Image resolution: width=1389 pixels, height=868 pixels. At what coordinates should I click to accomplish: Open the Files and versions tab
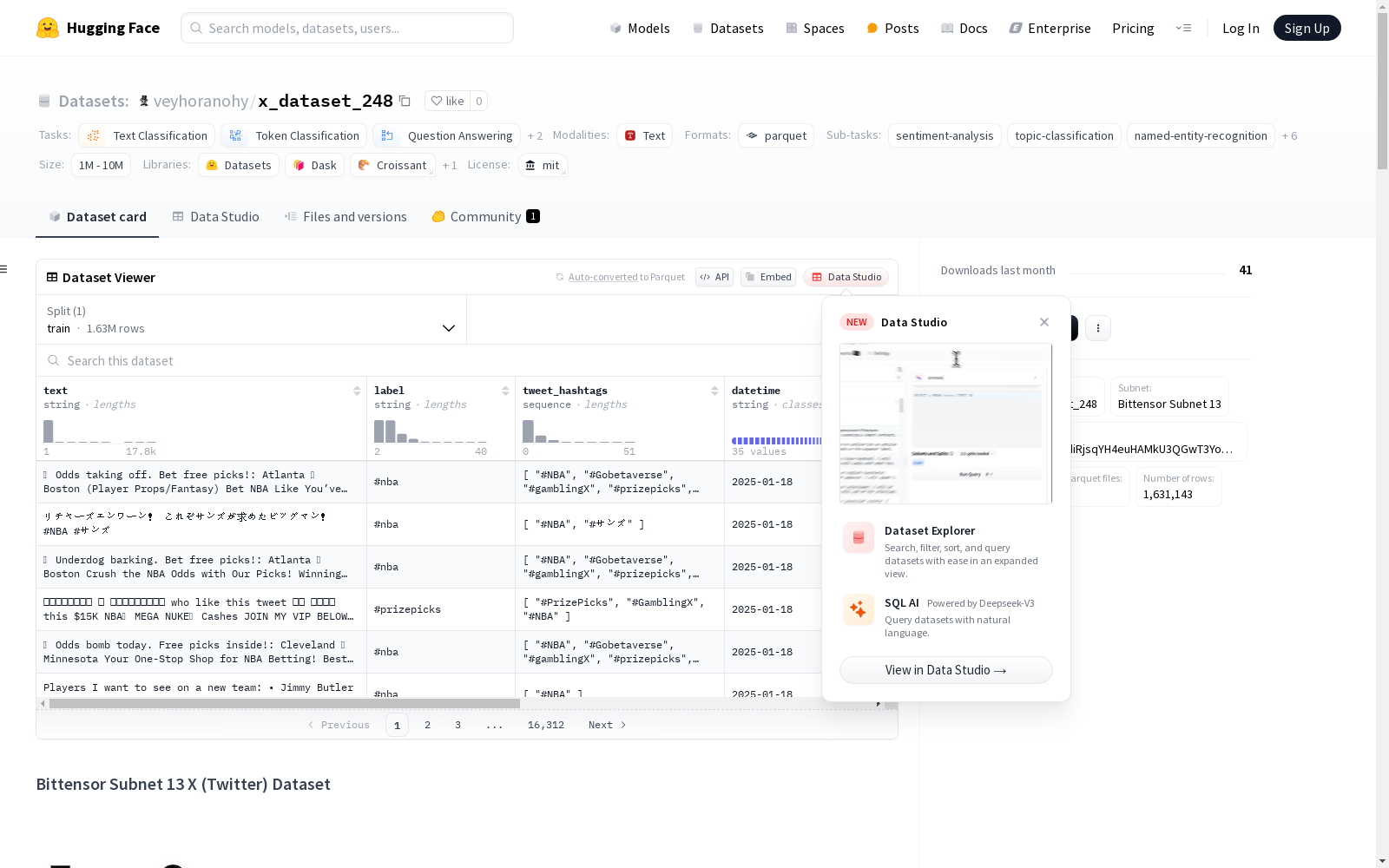[346, 217]
